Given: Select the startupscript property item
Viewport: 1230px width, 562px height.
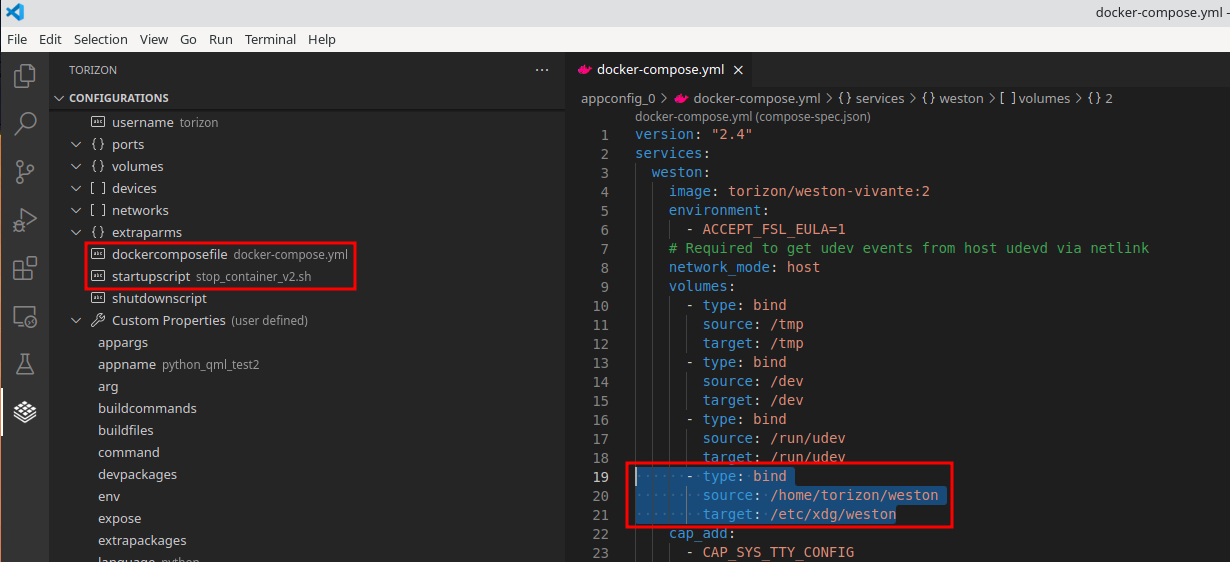Looking at the screenshot, I should point(150,276).
